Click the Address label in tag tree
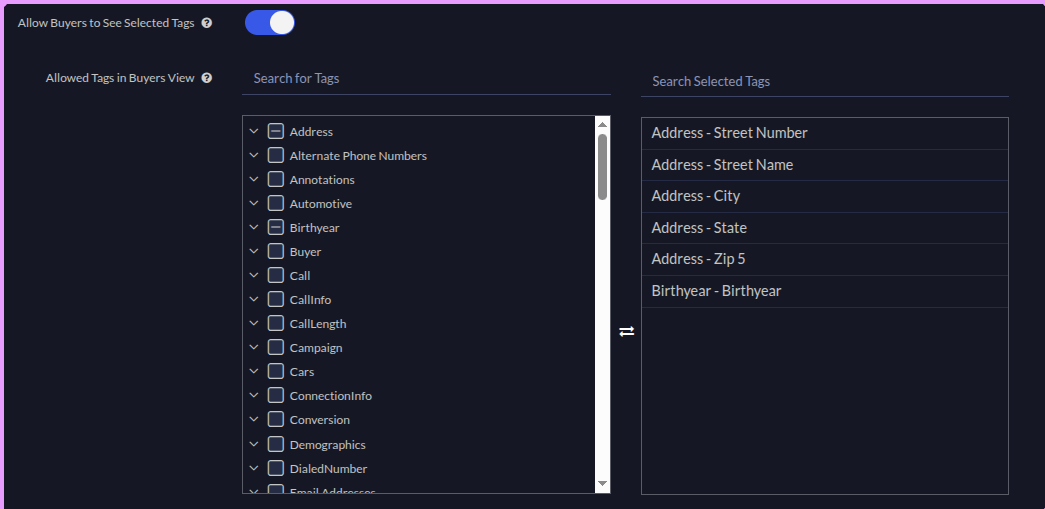Viewport: 1045px width, 509px height. point(311,132)
